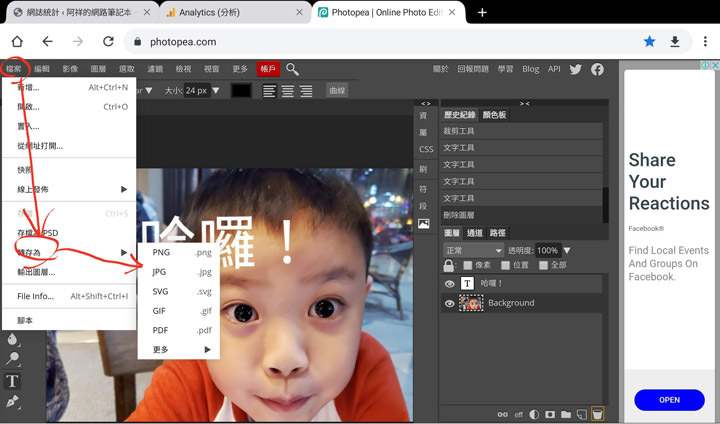Open Photopea's Twitter page icon

pyautogui.click(x=575, y=69)
